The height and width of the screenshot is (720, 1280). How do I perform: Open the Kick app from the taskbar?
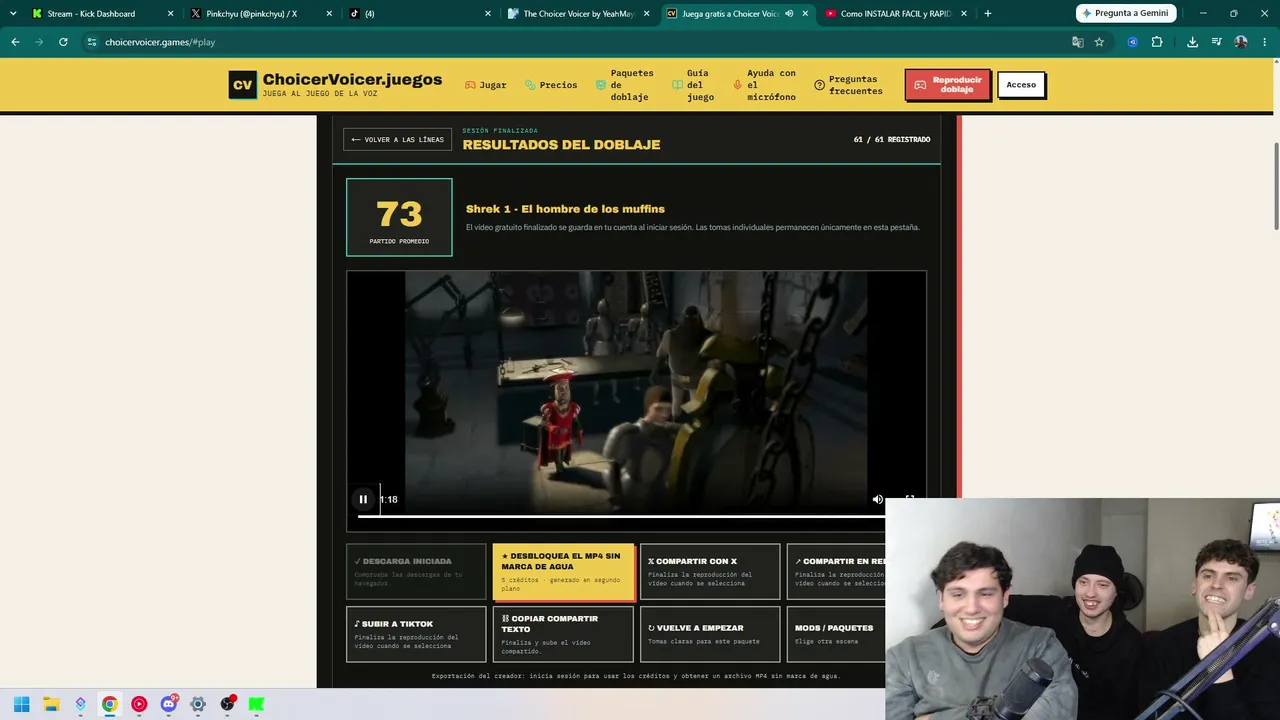click(257, 704)
